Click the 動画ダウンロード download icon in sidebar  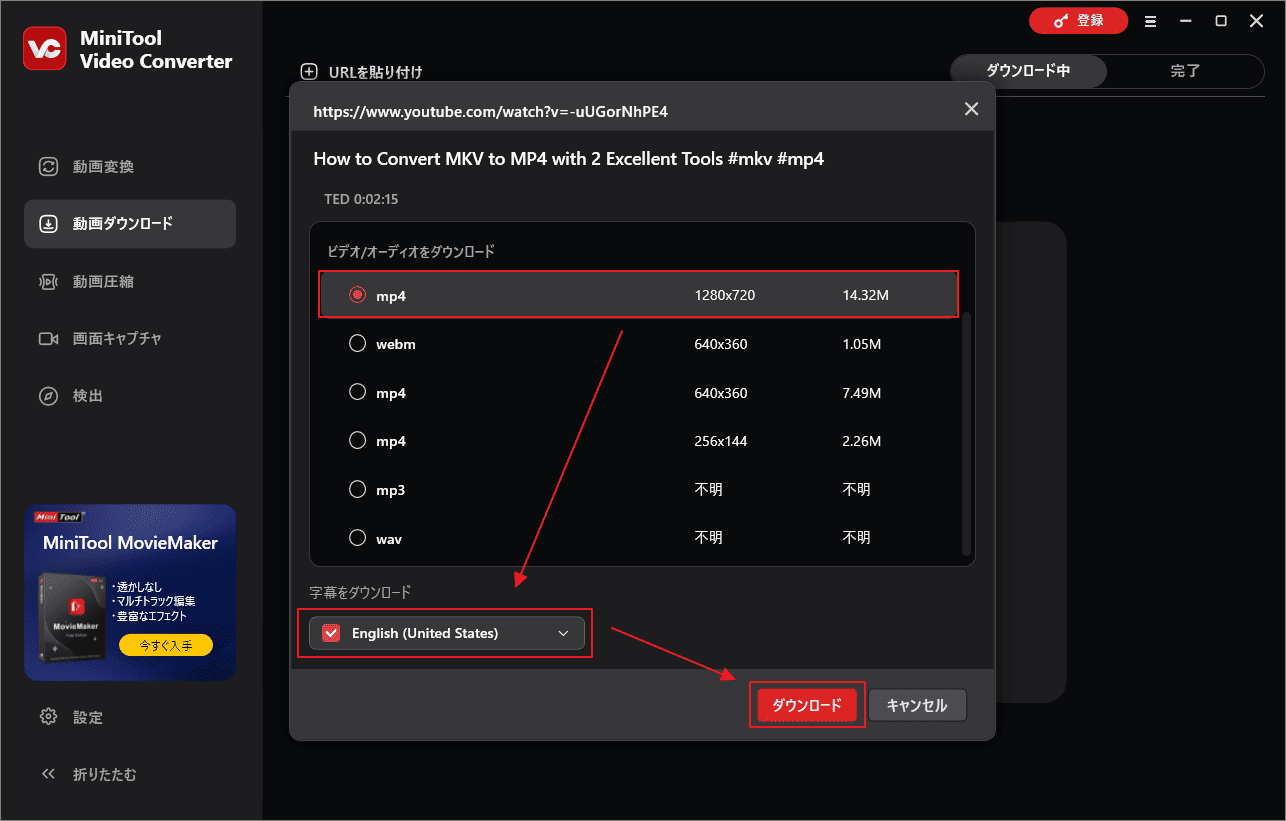click(x=48, y=224)
